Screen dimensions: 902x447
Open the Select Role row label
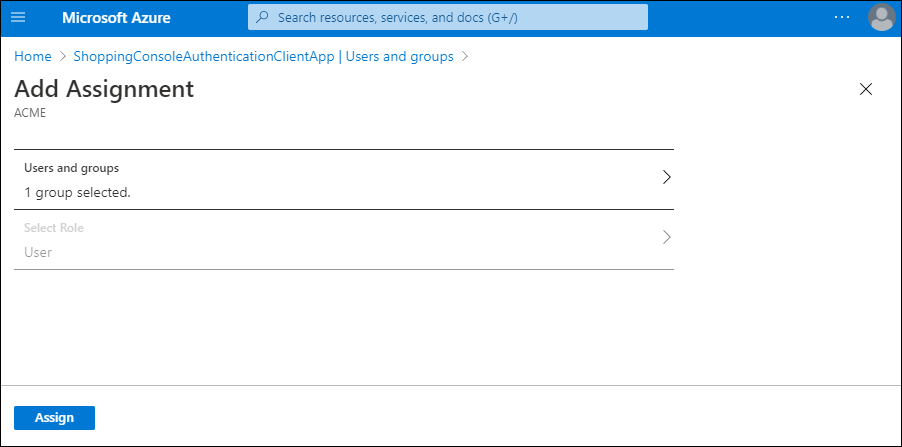coord(54,228)
